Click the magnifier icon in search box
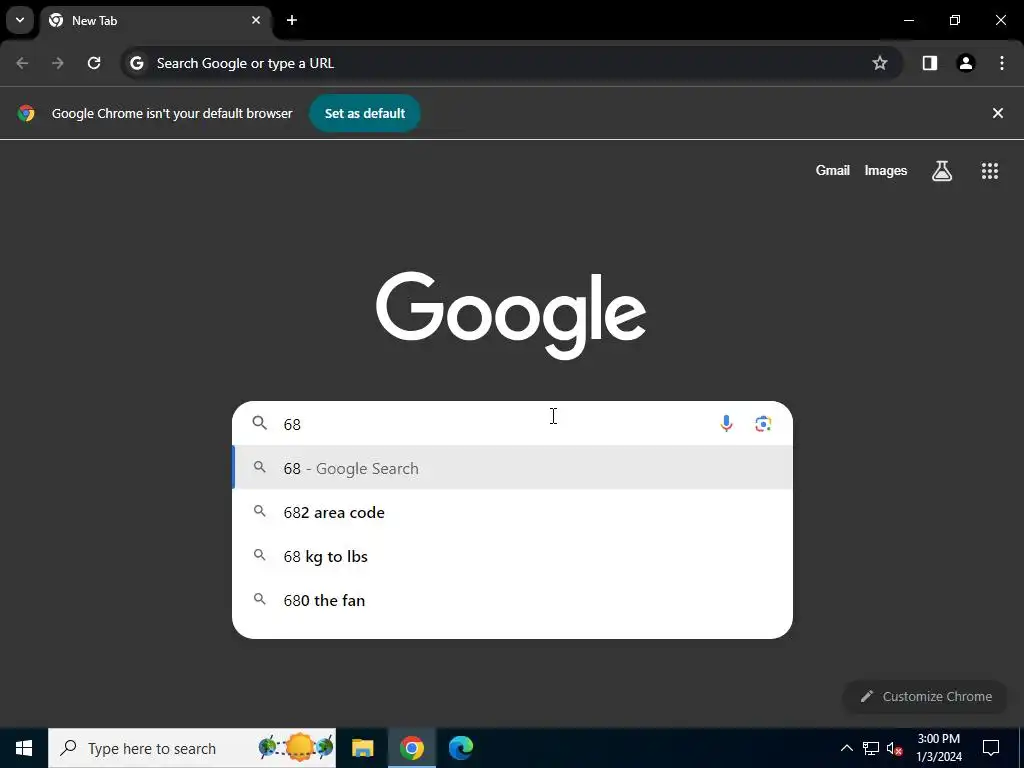Image resolution: width=1024 pixels, height=768 pixels. [x=259, y=423]
